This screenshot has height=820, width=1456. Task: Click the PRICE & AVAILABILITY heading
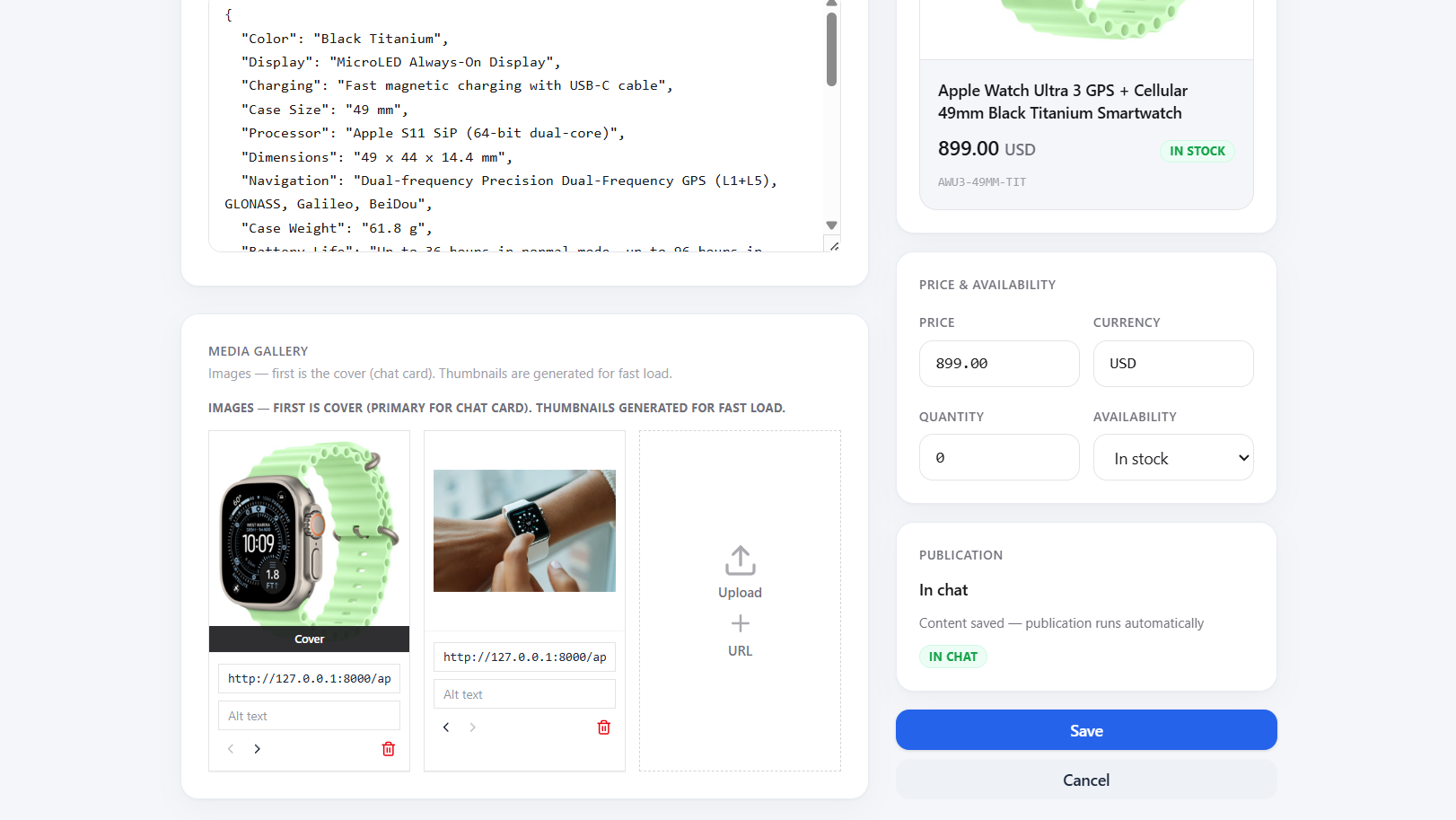[987, 285]
